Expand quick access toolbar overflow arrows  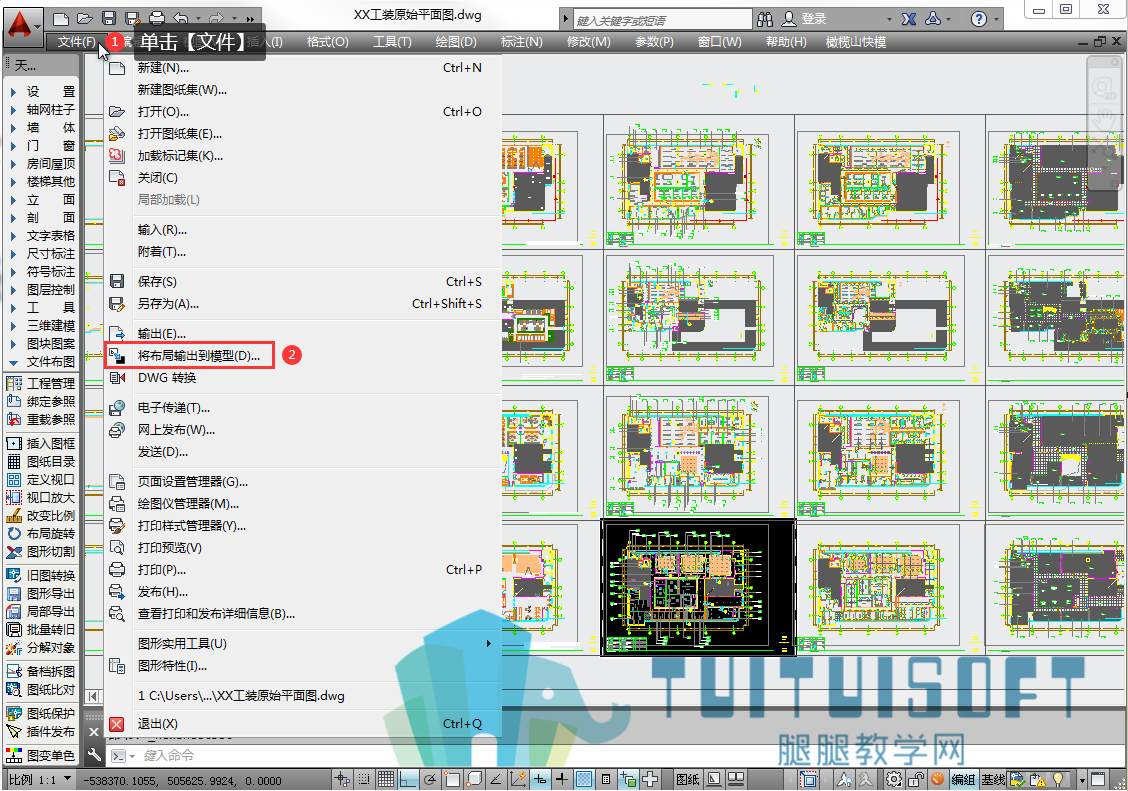(x=250, y=19)
